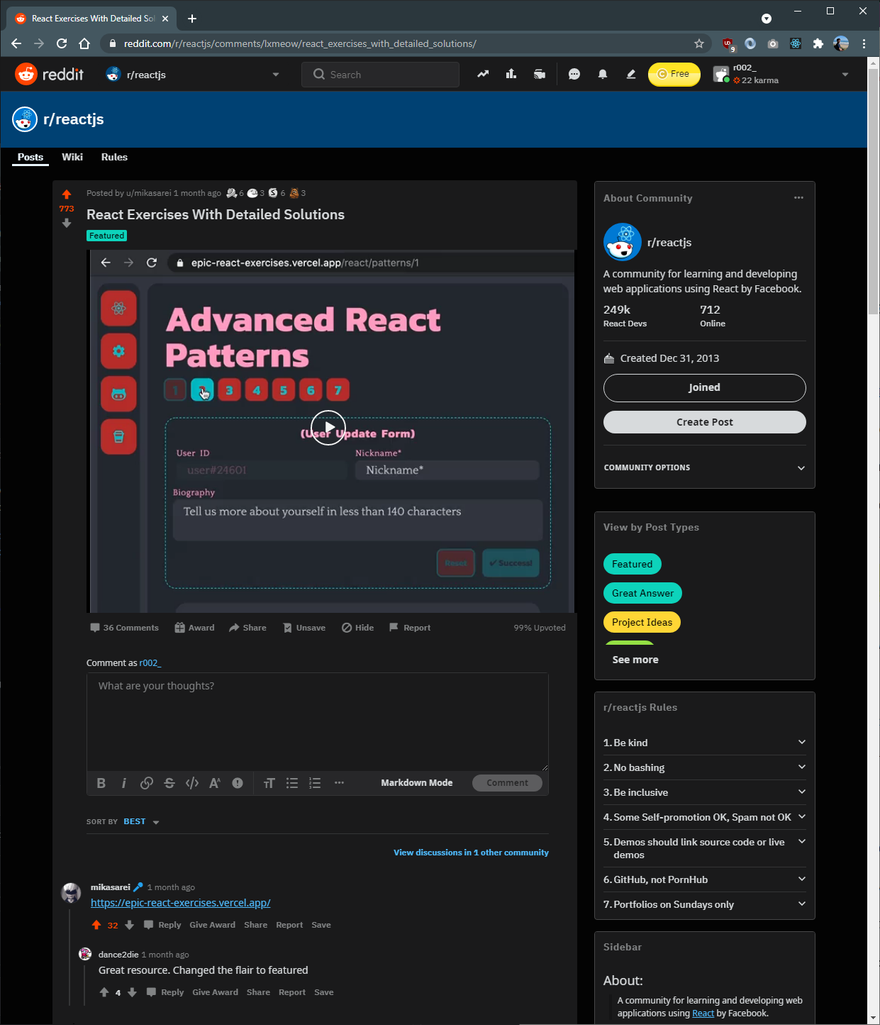
Task: Toggle the Joined community button
Action: (x=704, y=388)
